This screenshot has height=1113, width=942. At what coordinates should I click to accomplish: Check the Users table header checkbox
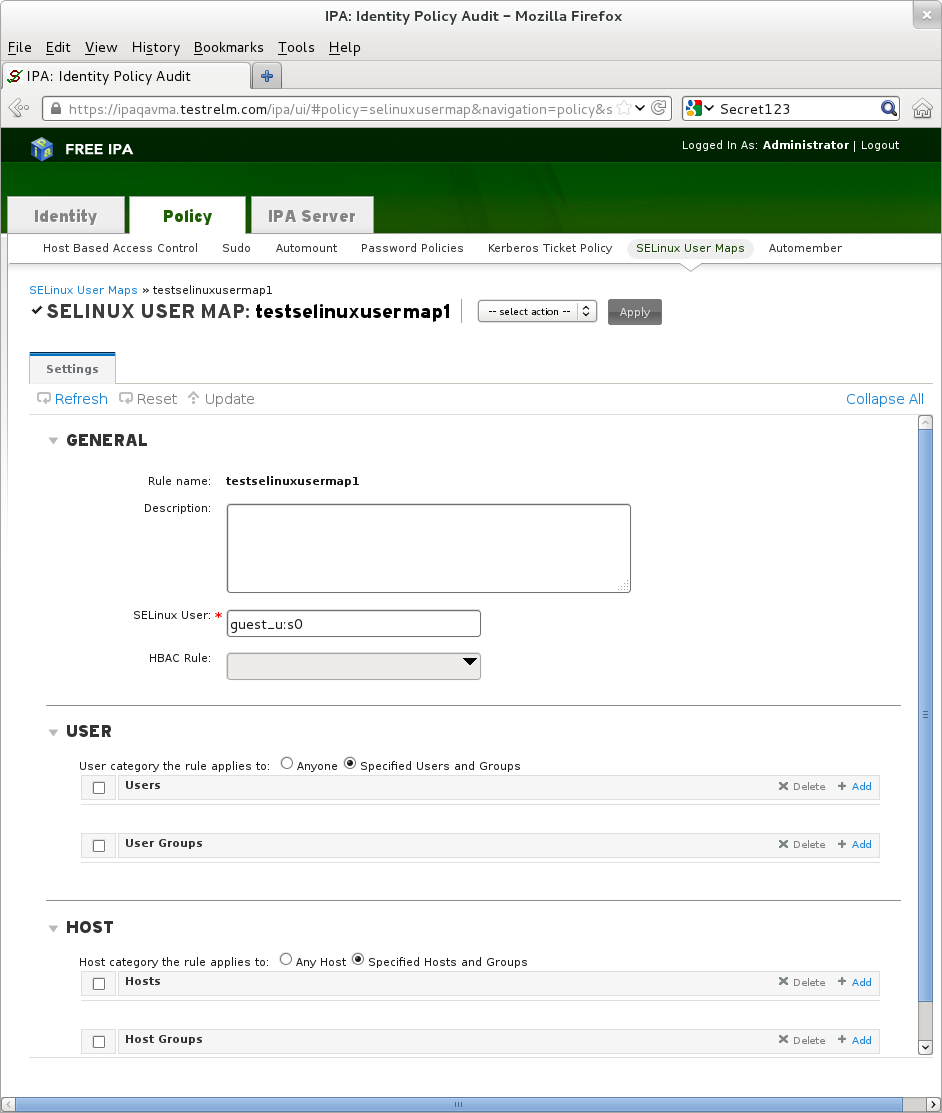click(x=99, y=788)
